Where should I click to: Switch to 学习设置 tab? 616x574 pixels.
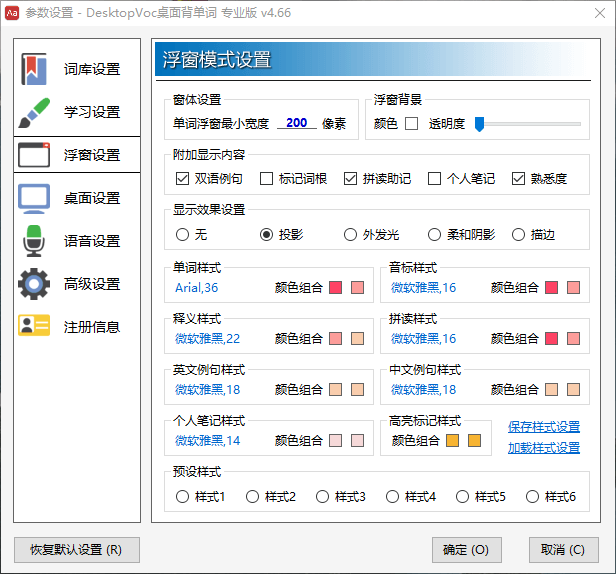tap(77, 112)
